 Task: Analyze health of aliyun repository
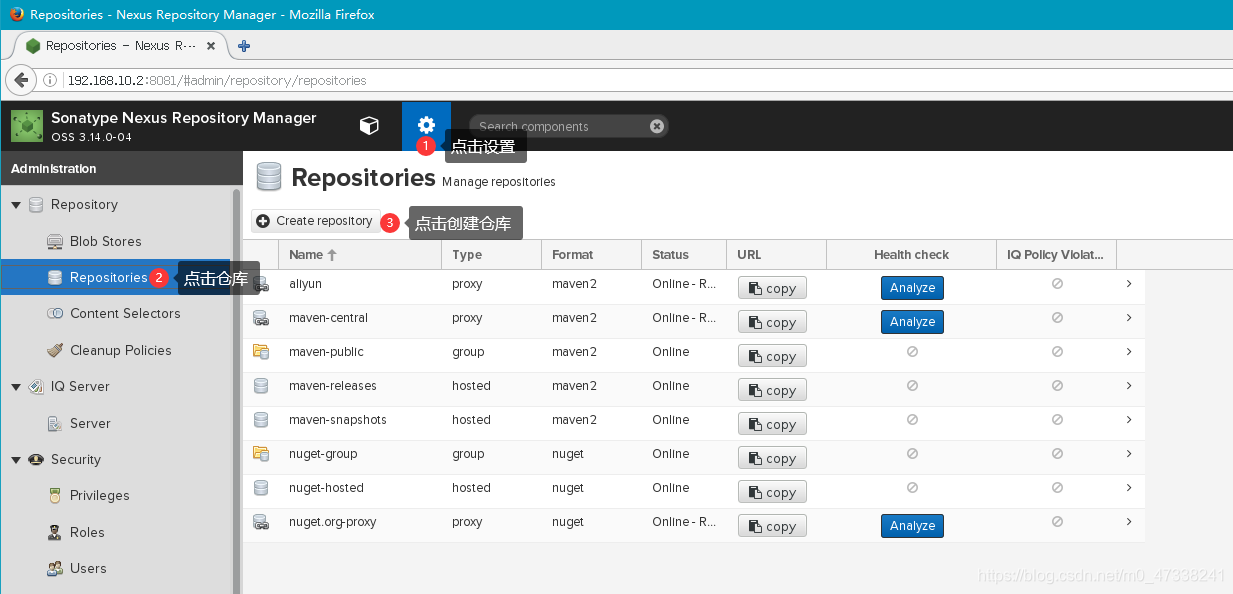click(x=912, y=288)
